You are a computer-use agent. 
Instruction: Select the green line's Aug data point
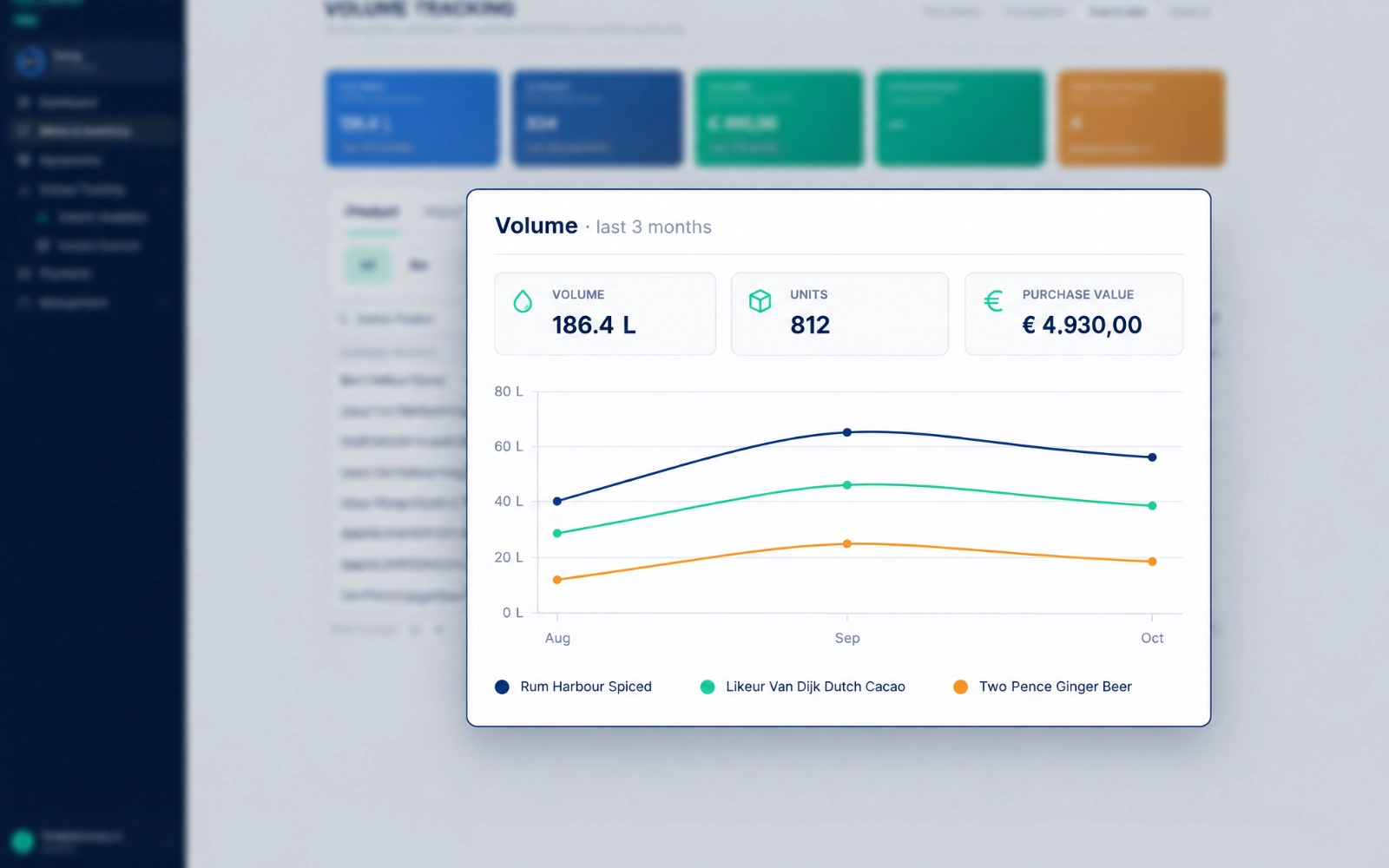click(557, 533)
